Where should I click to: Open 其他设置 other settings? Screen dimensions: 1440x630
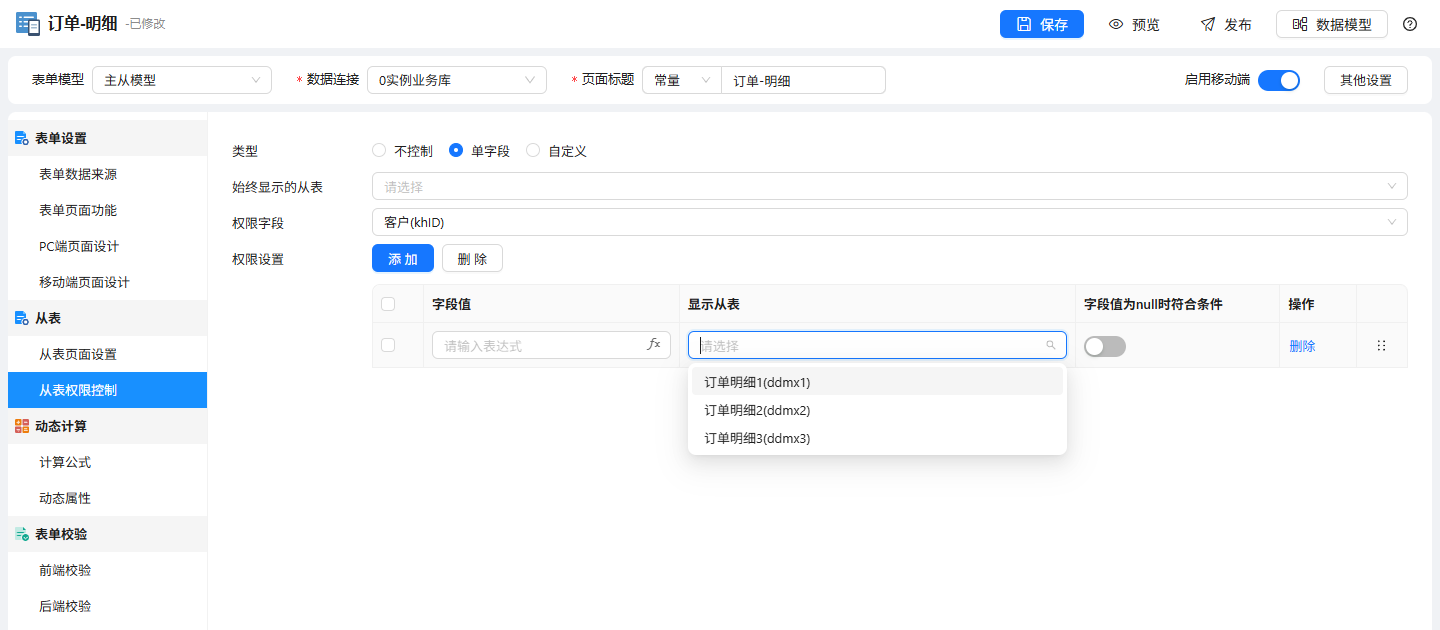click(1366, 80)
